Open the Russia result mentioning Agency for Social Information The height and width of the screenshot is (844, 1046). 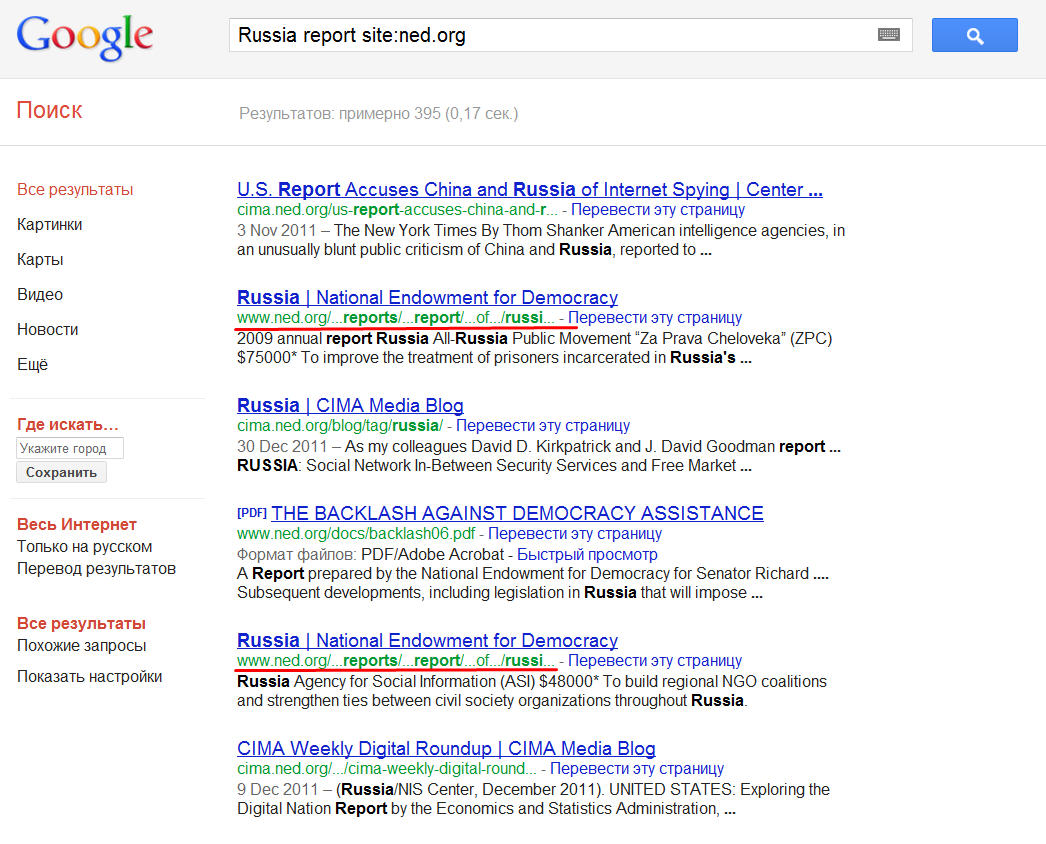click(x=428, y=640)
